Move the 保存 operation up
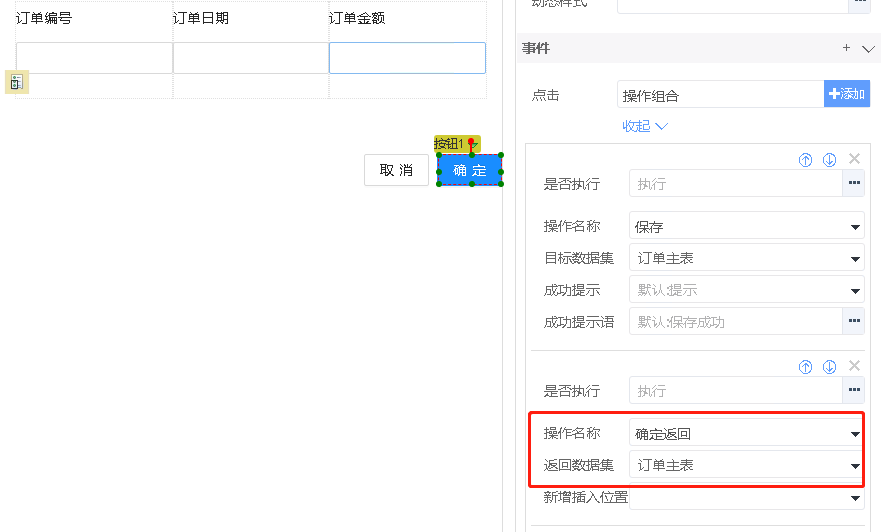The width and height of the screenshot is (881, 532). click(x=806, y=159)
